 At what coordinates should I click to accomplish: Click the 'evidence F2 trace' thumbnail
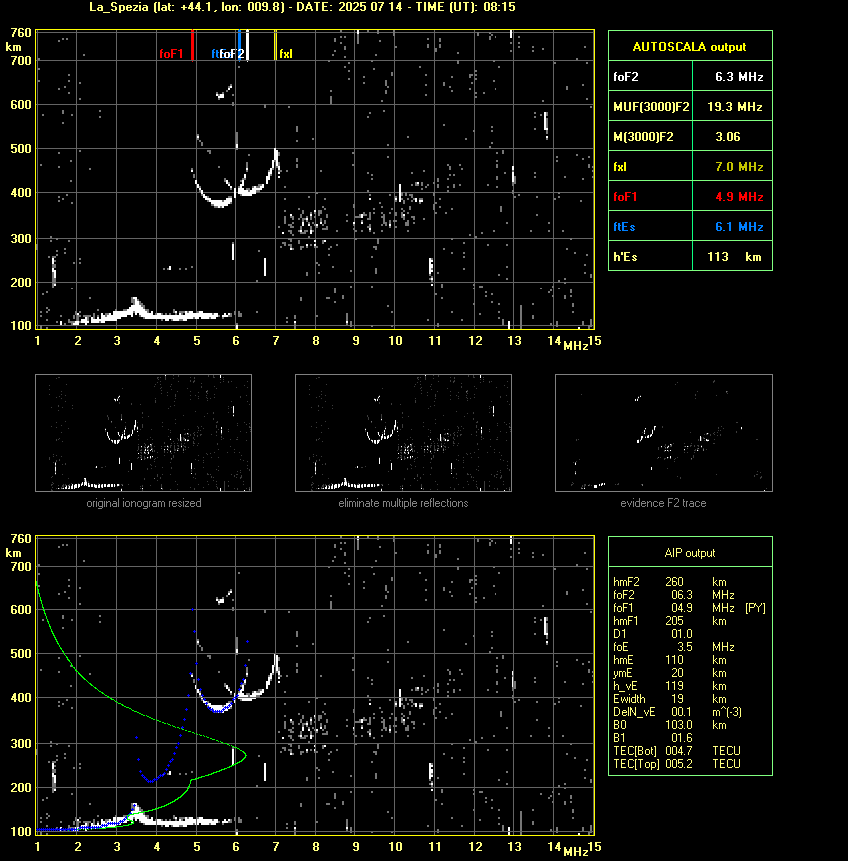point(663,433)
